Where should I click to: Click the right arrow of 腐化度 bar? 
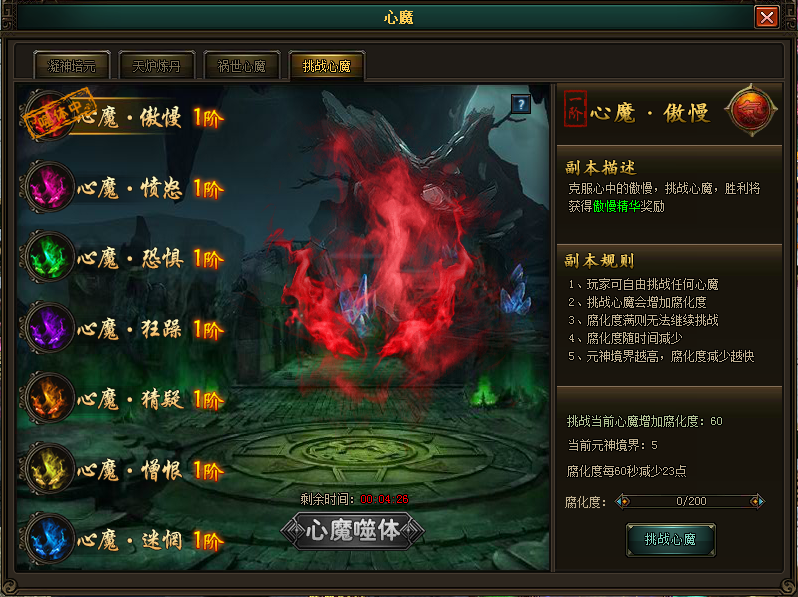click(757, 501)
